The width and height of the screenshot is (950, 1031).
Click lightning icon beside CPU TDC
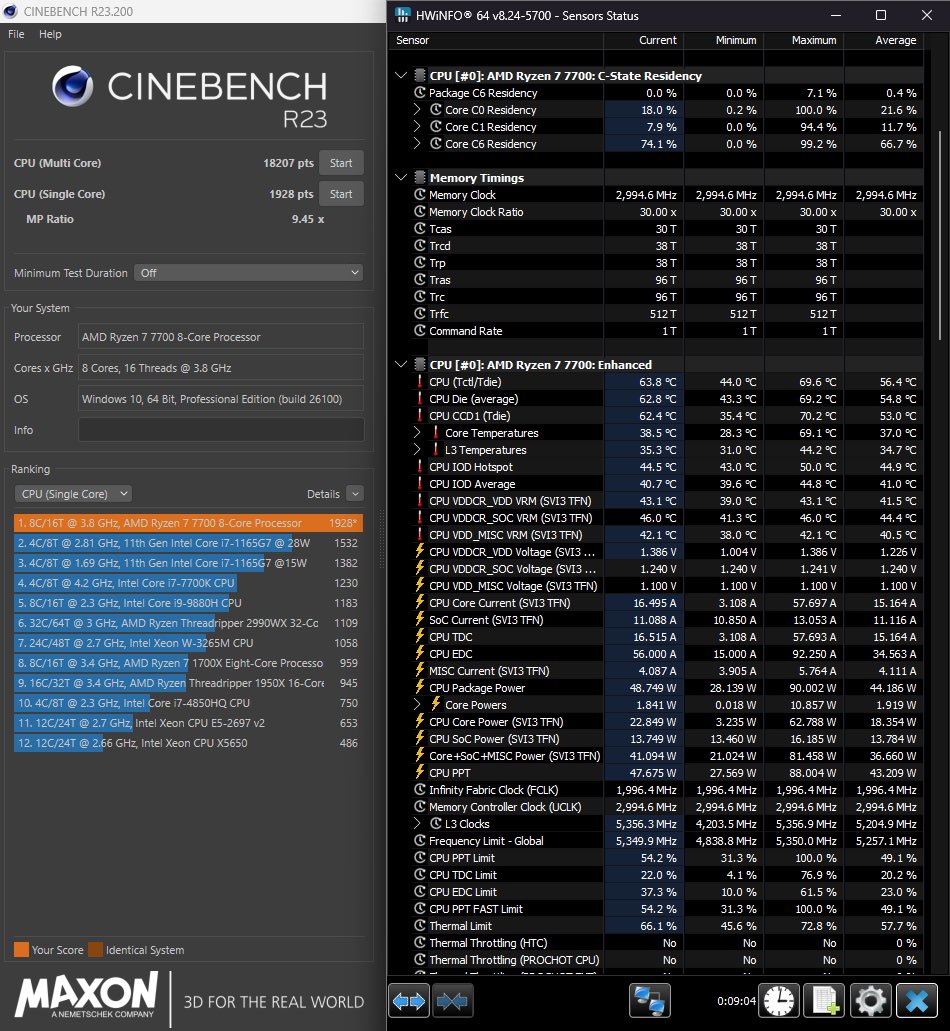[x=419, y=636]
